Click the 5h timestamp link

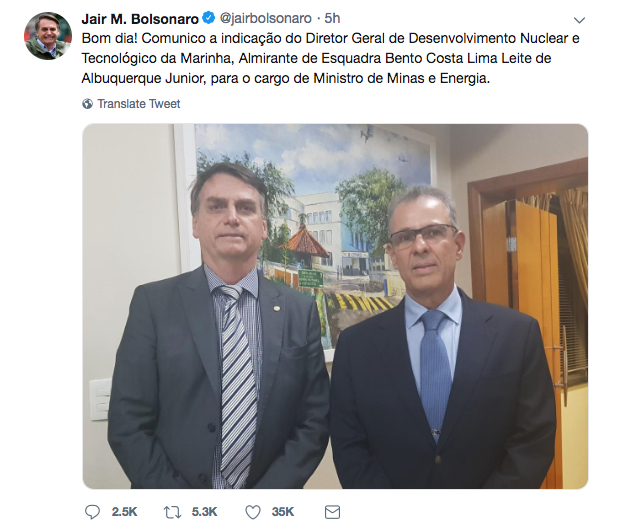(333, 19)
